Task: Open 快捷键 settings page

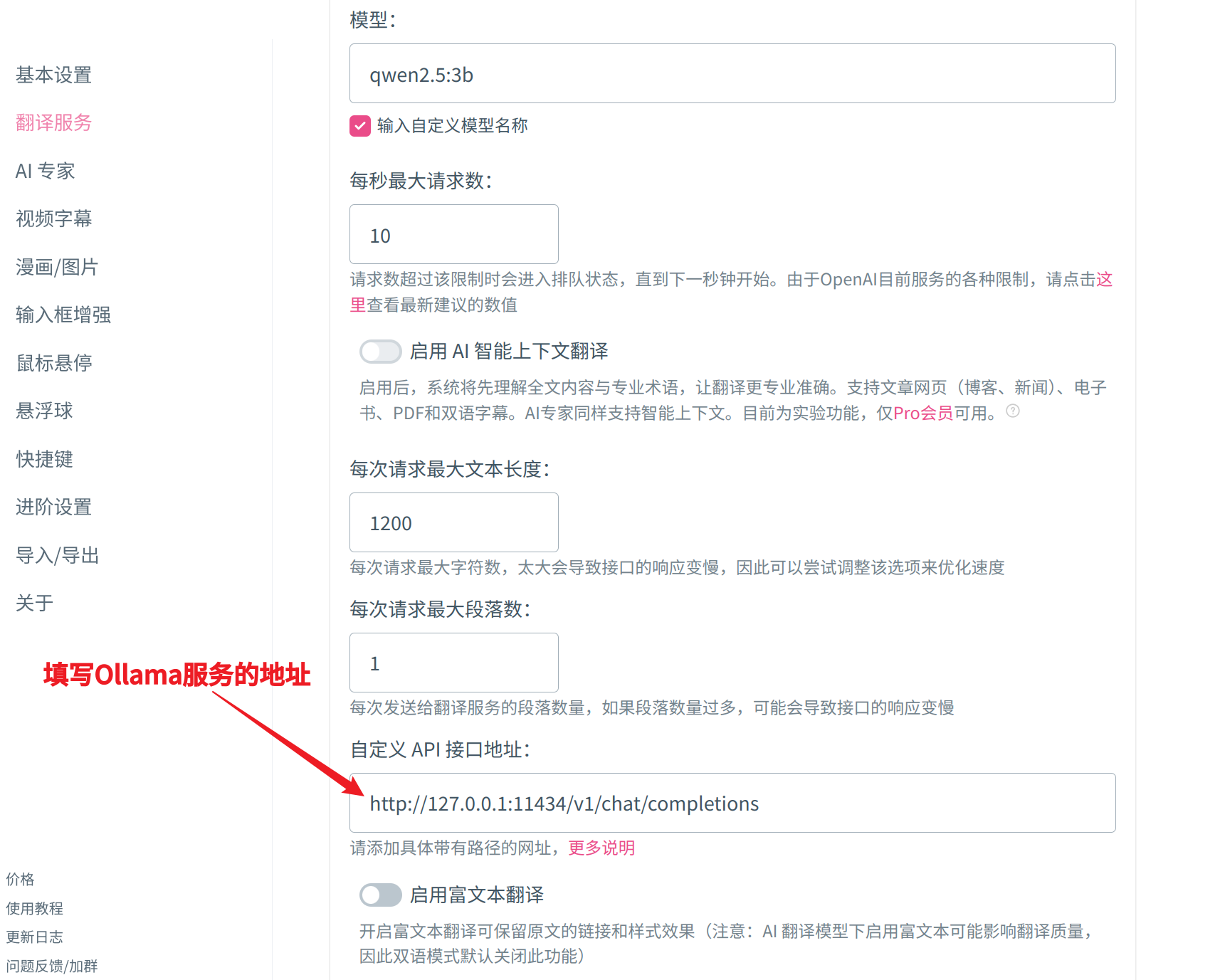Action: (44, 459)
